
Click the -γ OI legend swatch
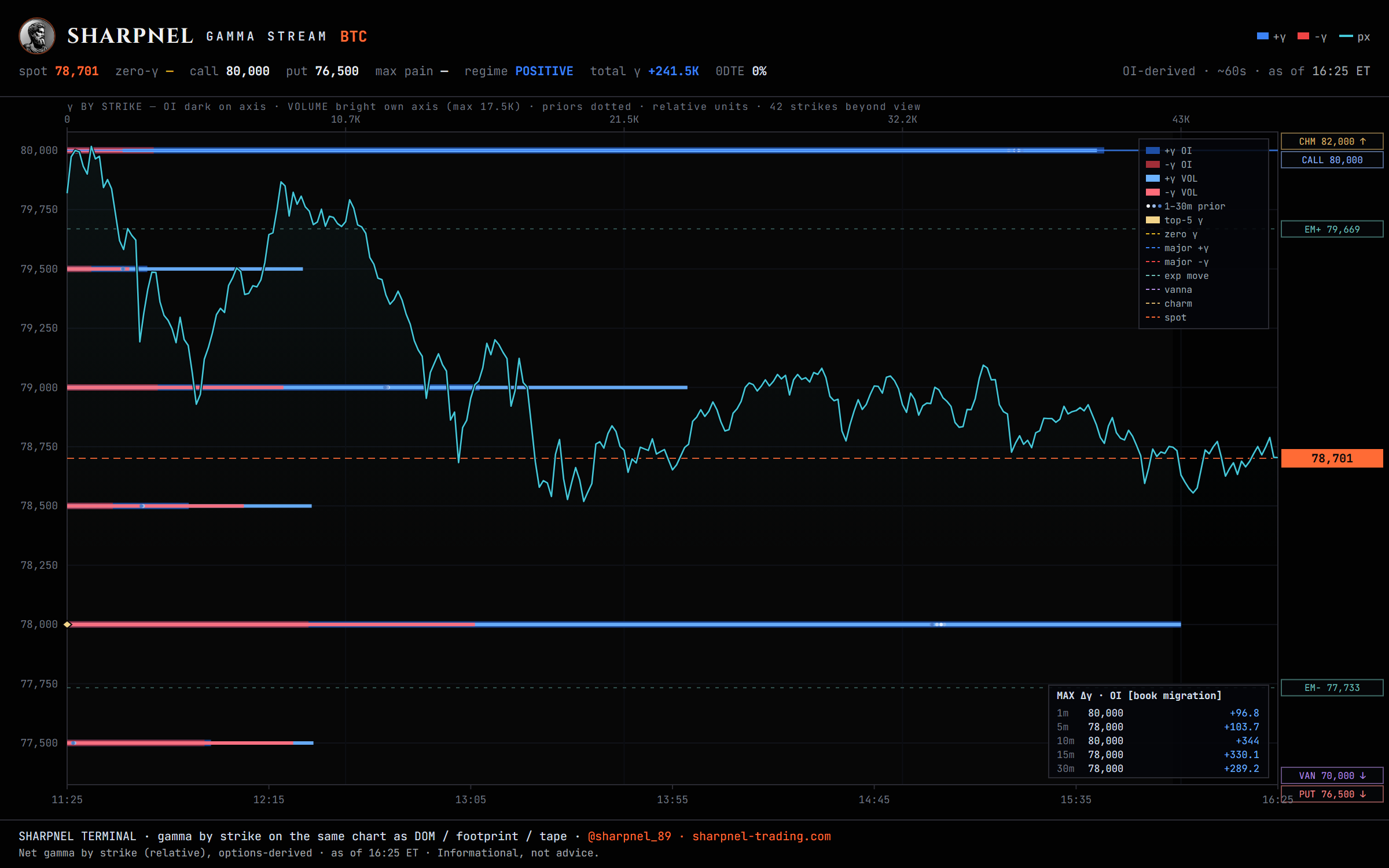1153,164
